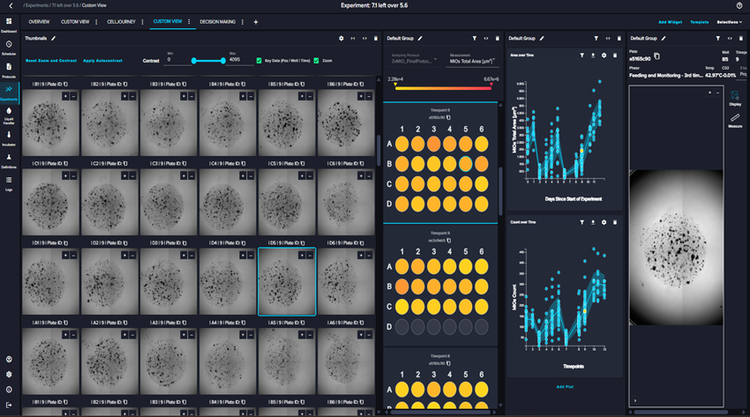
Task: Switch to the first Custom View tab
Action: (75, 22)
